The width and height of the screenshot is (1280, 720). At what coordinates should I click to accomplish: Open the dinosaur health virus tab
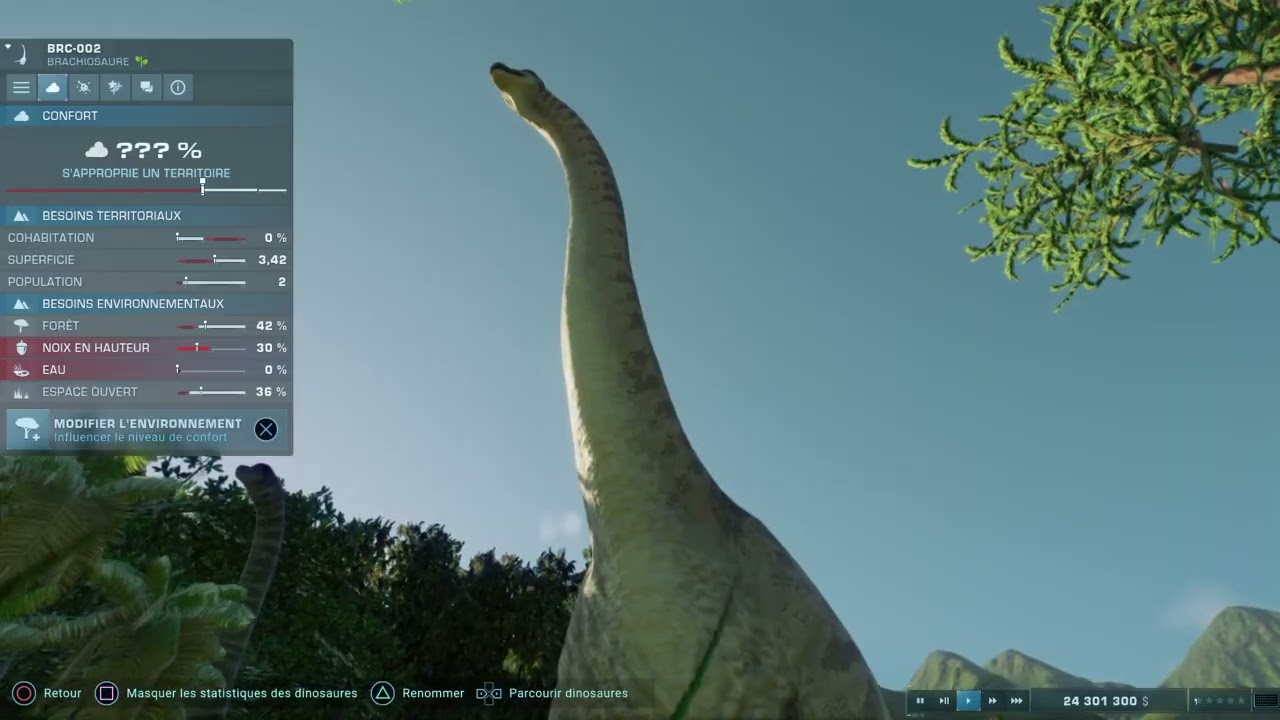click(84, 87)
